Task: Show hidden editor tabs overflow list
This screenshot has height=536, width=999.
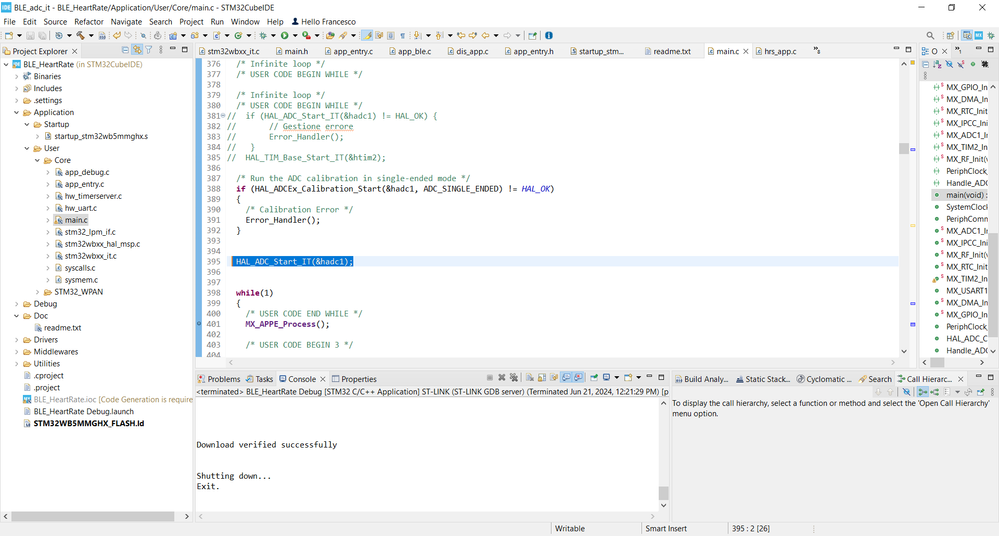Action: (817, 50)
